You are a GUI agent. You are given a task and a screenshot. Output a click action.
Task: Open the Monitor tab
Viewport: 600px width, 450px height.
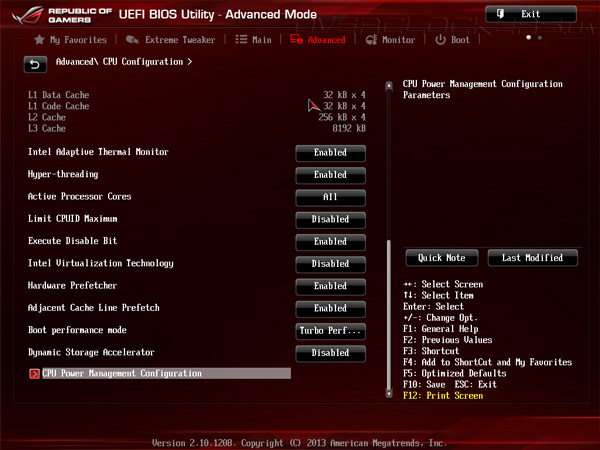click(390, 40)
